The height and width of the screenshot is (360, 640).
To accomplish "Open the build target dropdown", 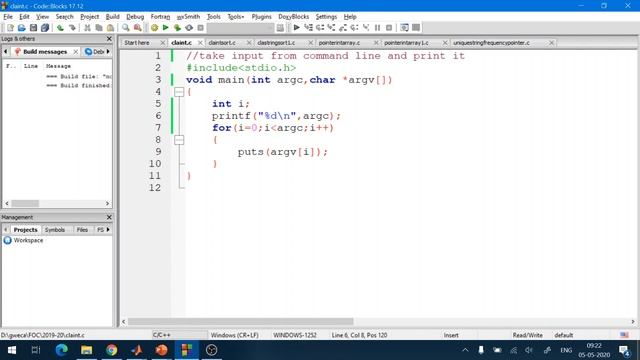I will pyautogui.click(x=240, y=28).
